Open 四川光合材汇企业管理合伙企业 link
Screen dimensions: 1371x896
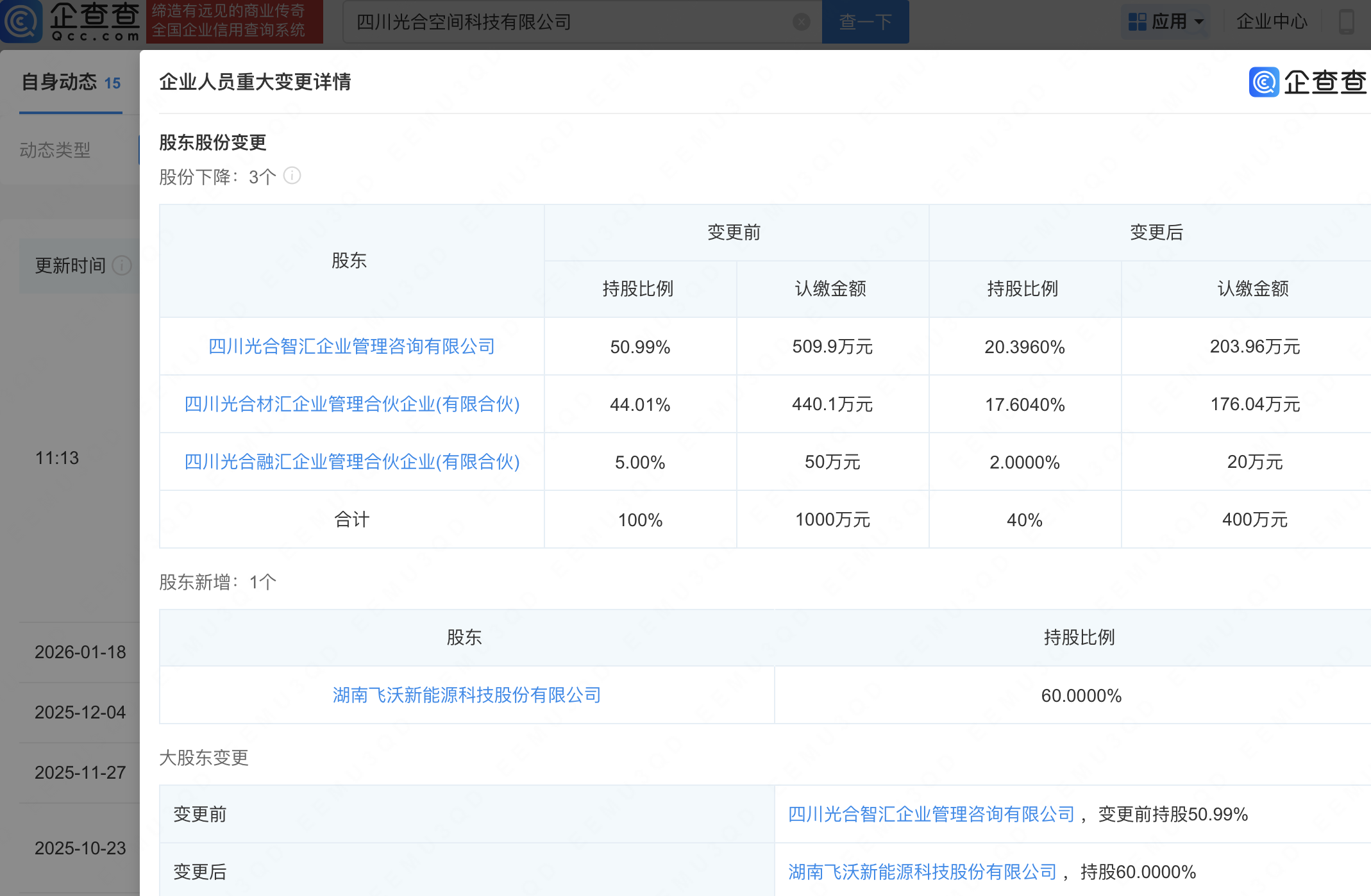351,404
